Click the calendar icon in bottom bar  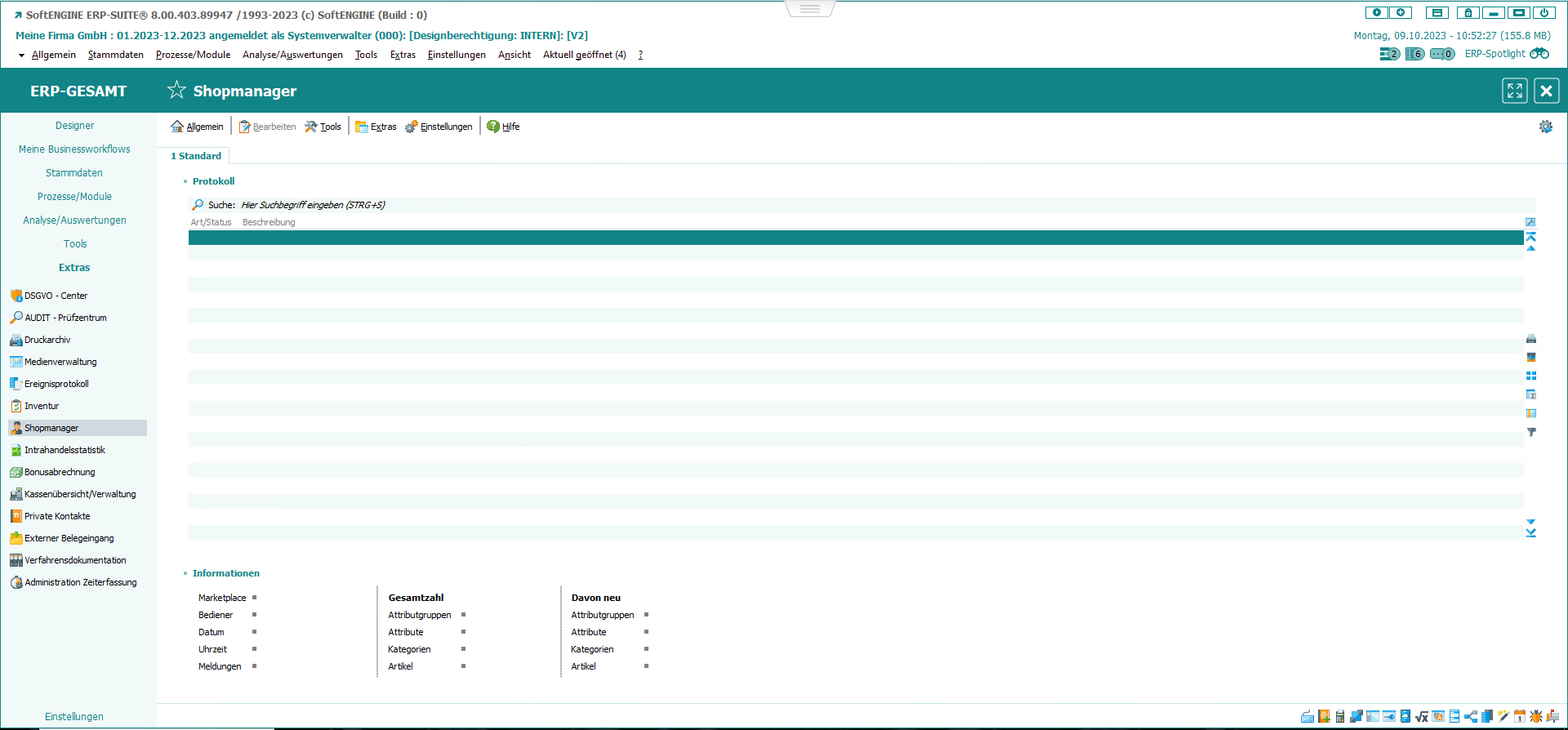(x=1520, y=716)
